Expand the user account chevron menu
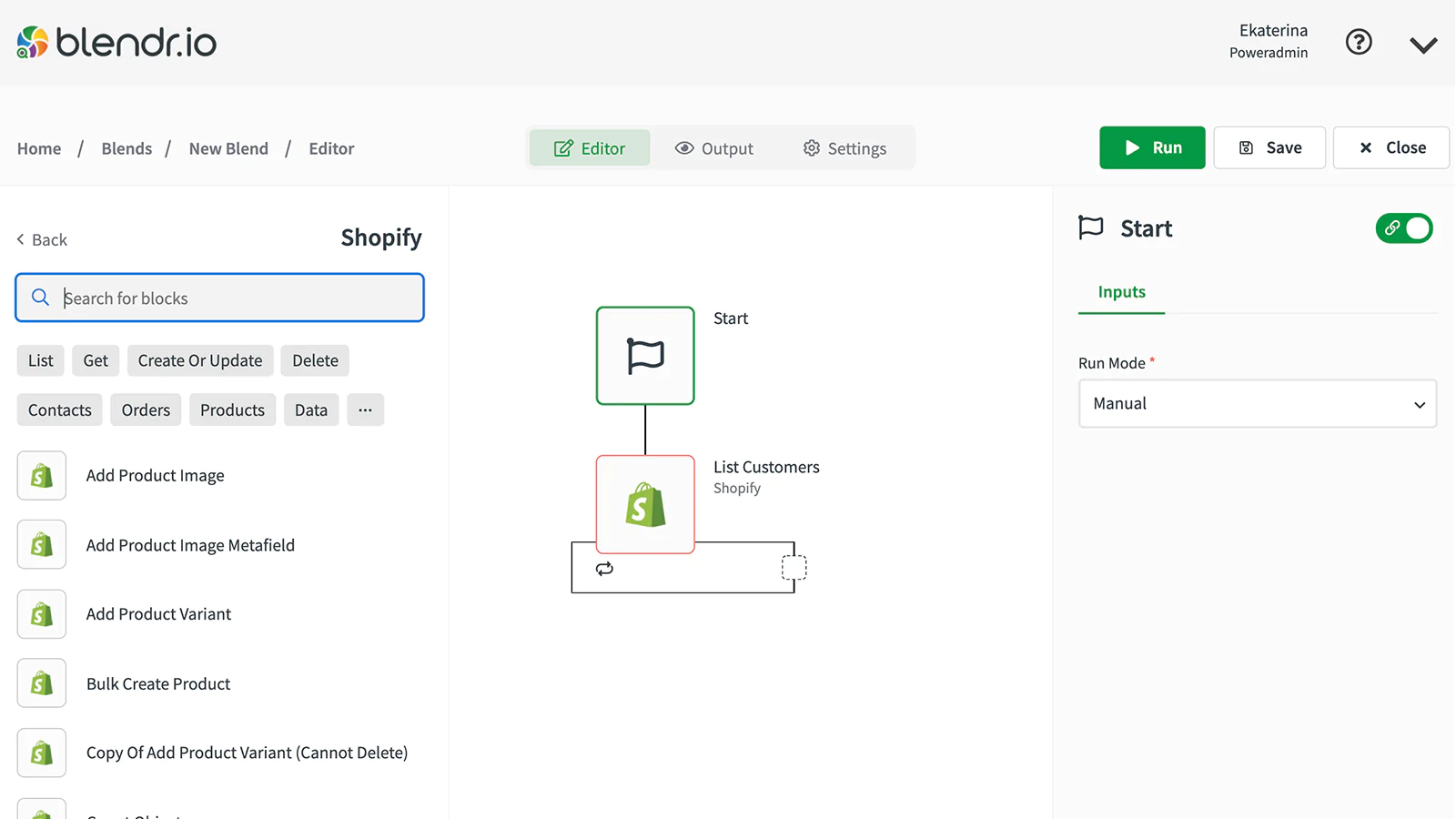The width and height of the screenshot is (1456, 819). pyautogui.click(x=1423, y=45)
